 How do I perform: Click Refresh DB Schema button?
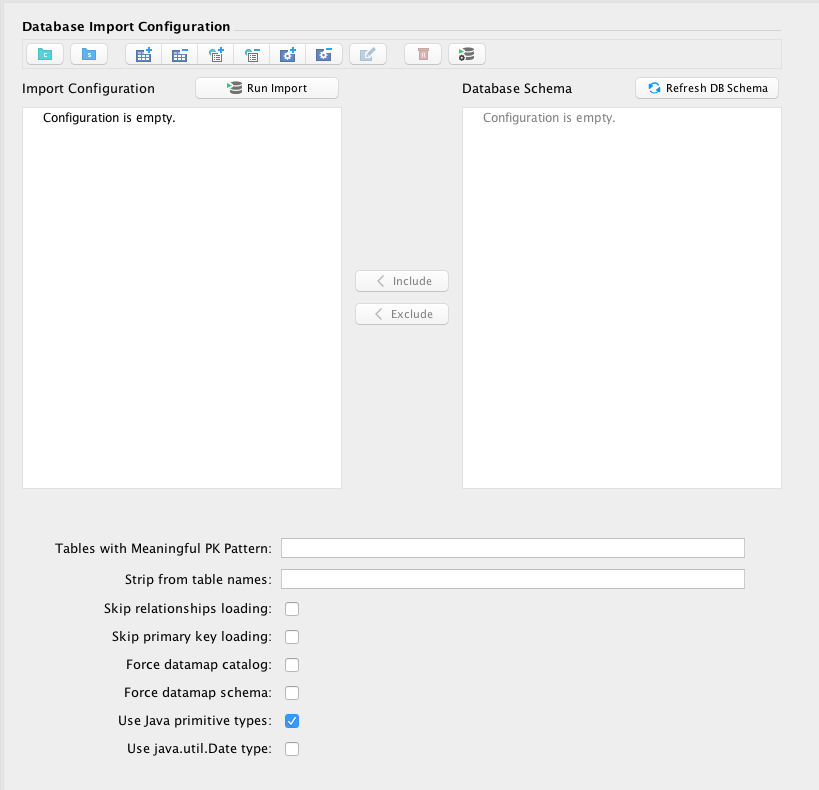coord(707,88)
